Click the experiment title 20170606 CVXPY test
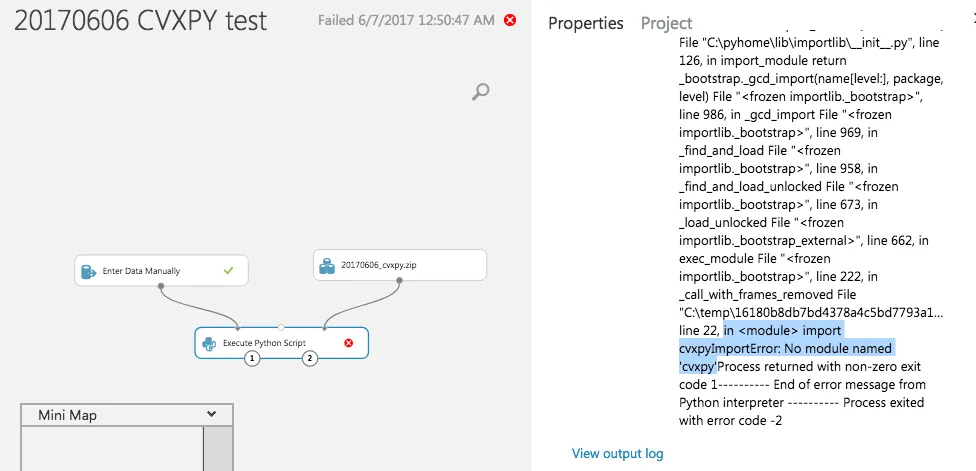The image size is (976, 471). pos(140,21)
